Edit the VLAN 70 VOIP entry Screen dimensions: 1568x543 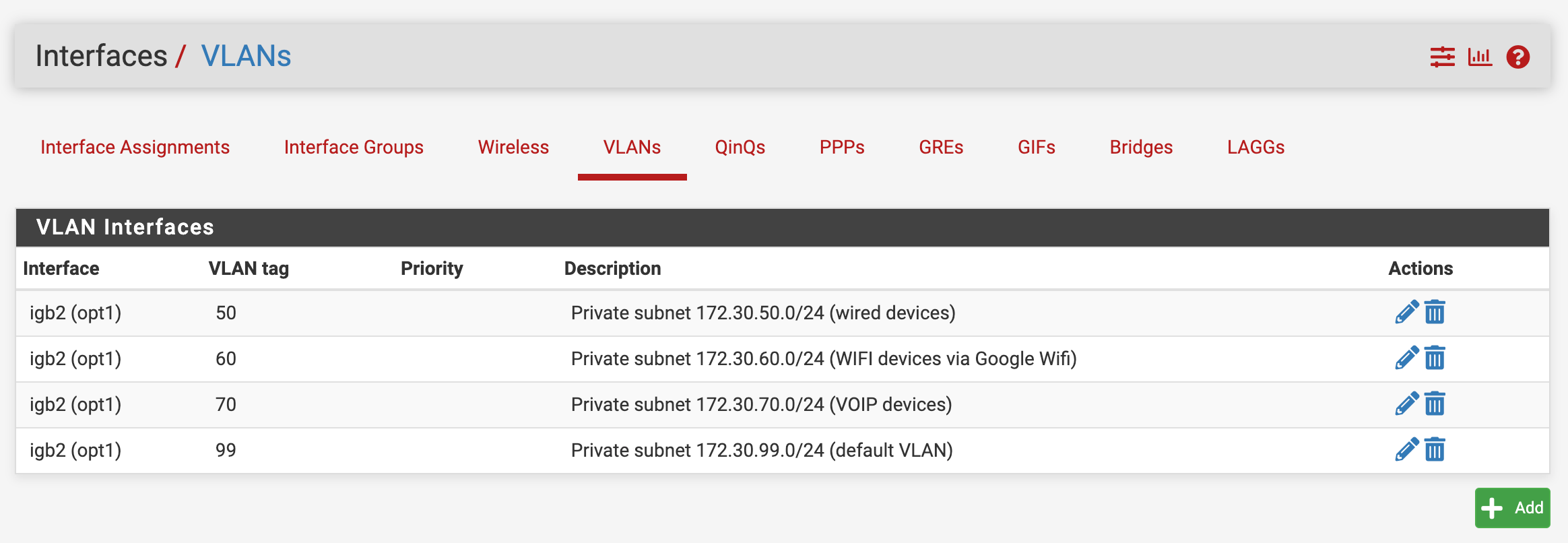click(x=1406, y=404)
